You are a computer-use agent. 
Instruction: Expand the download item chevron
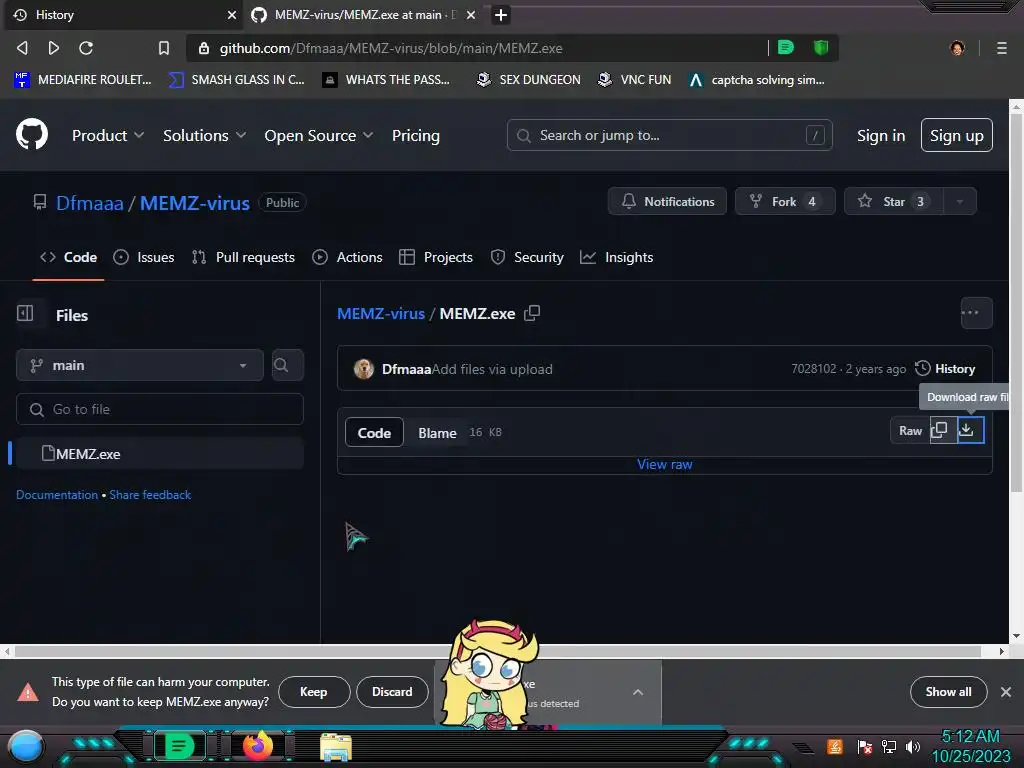point(638,692)
